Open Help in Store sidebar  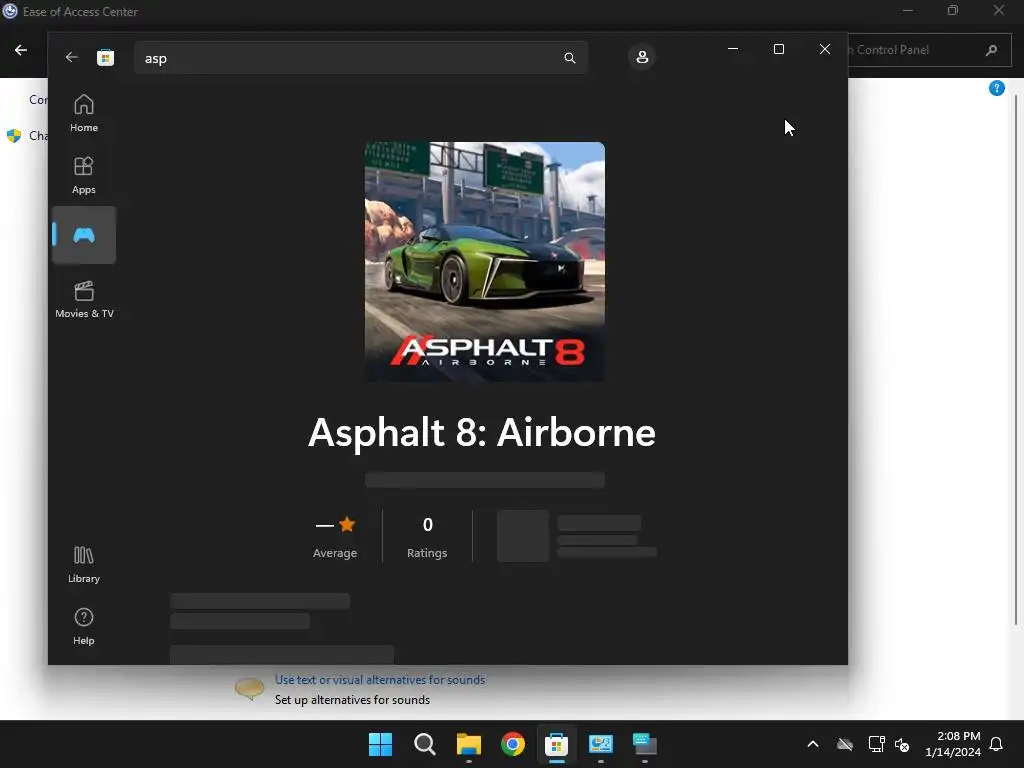pyautogui.click(x=84, y=626)
